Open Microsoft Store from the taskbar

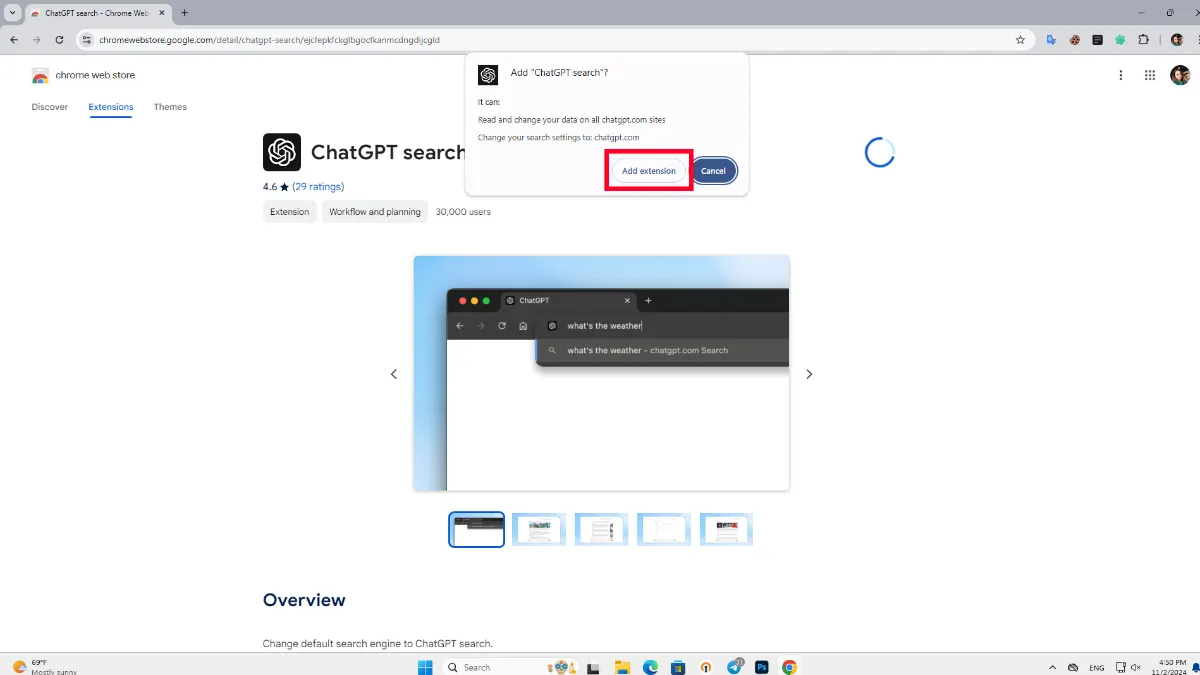(678, 667)
